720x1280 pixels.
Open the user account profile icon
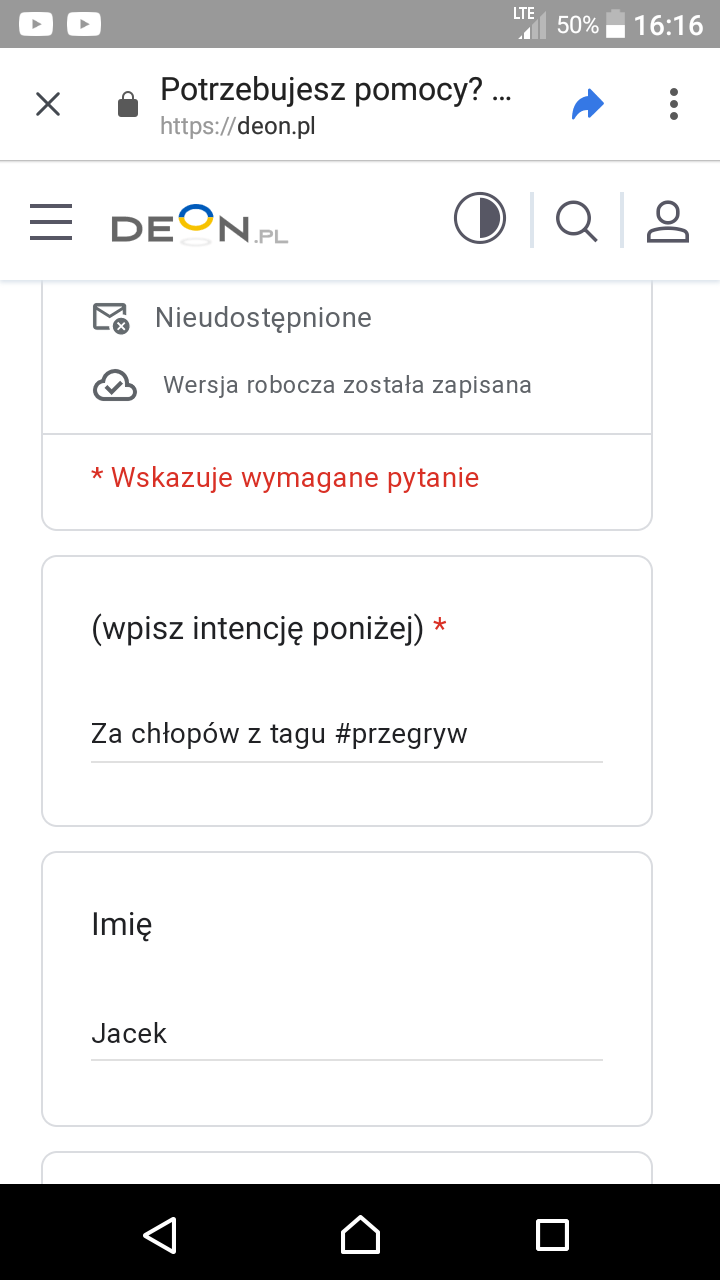pos(668,221)
